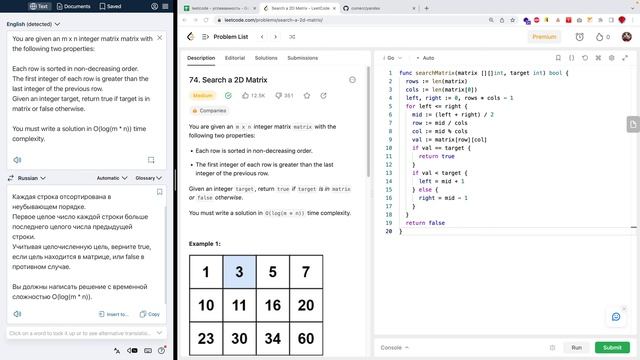
Task: Pick a random problem with shuffle icon
Action: click(x=292, y=37)
